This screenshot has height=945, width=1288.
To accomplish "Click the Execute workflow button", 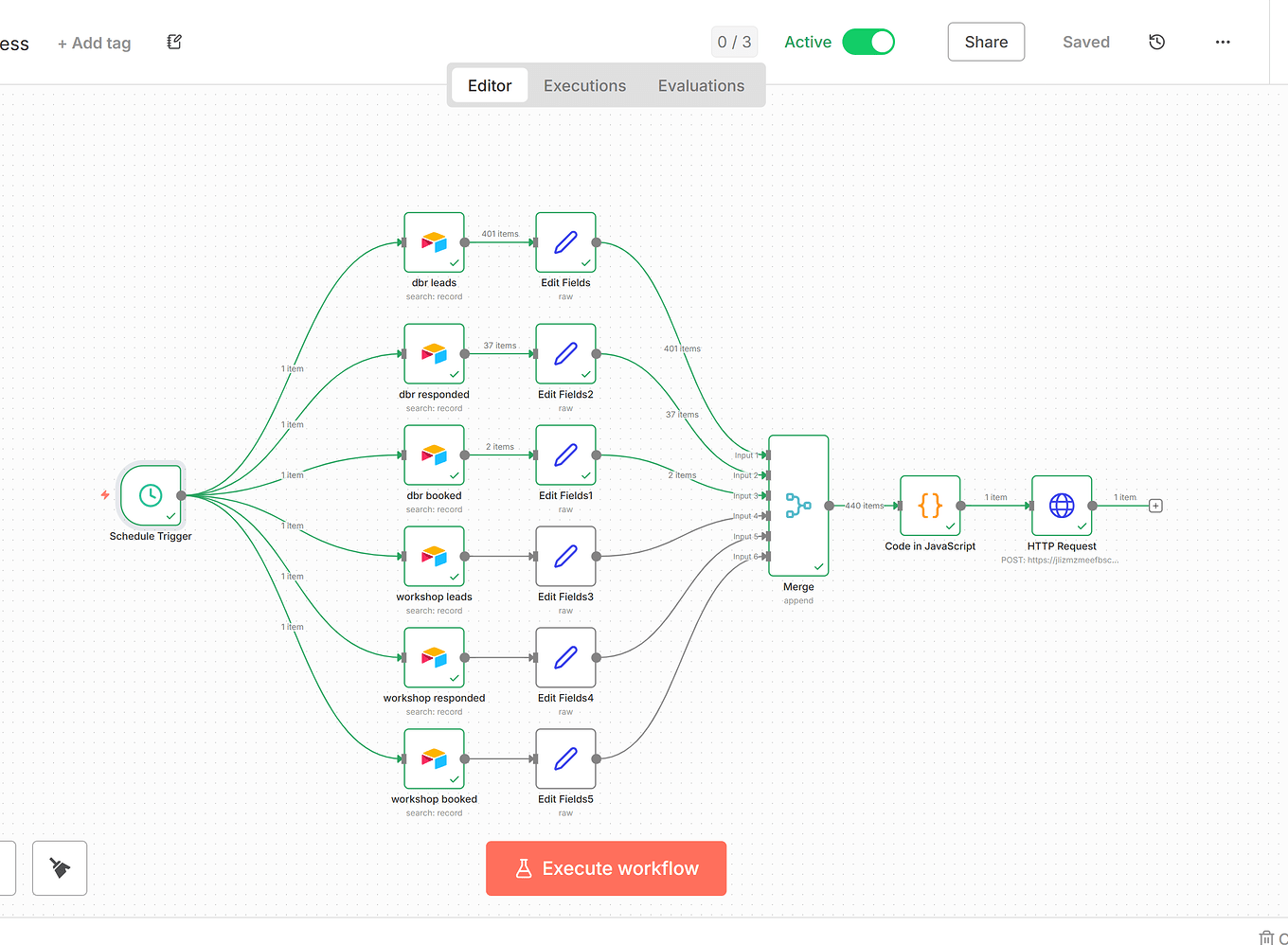I will (606, 867).
